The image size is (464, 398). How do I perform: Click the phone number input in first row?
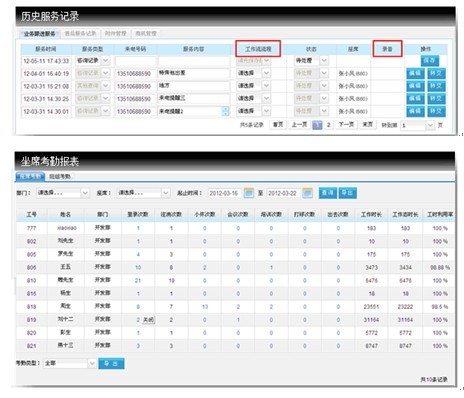[135, 61]
